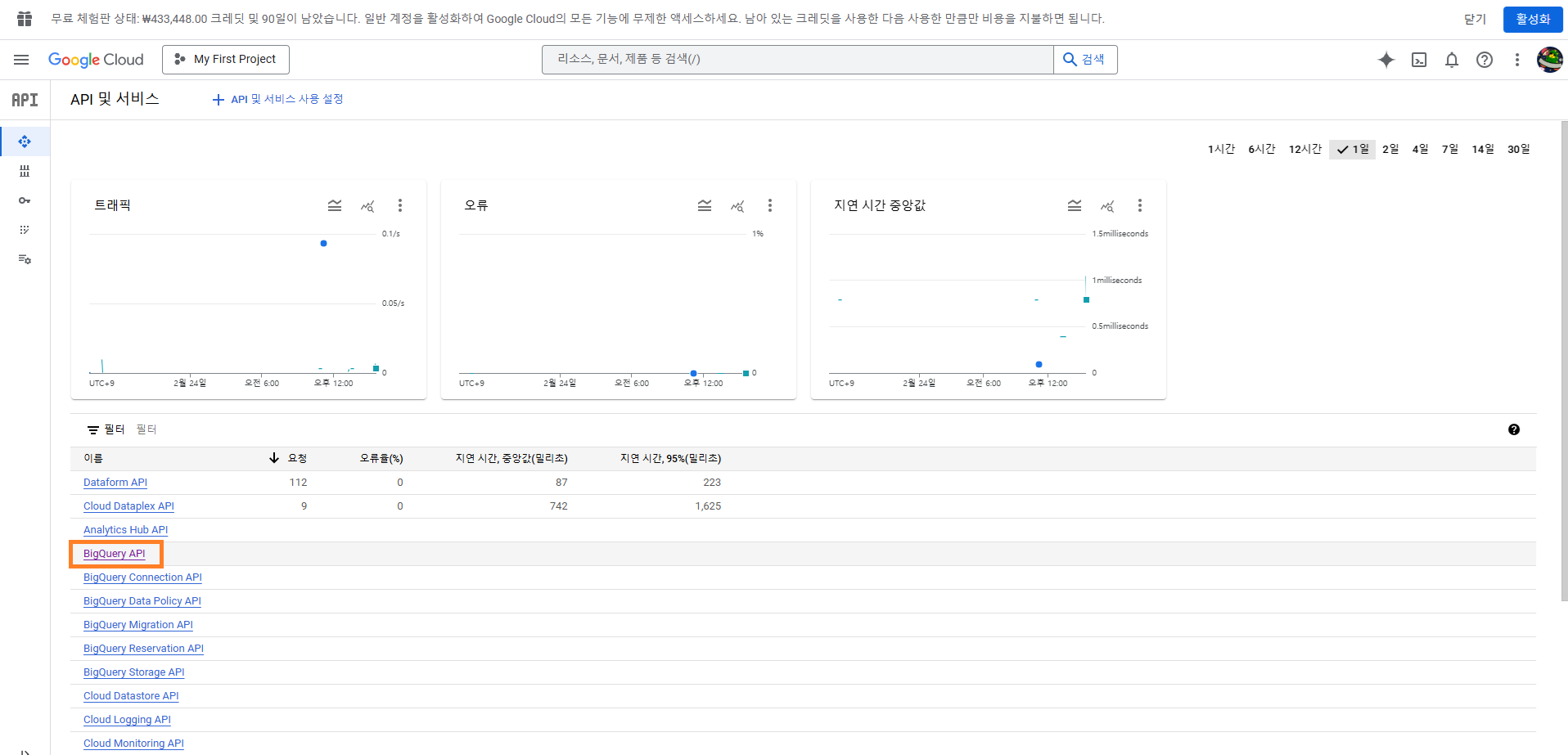Explore 트래픽 chart in metrics explorer
The image size is (1568, 755).
click(x=367, y=206)
